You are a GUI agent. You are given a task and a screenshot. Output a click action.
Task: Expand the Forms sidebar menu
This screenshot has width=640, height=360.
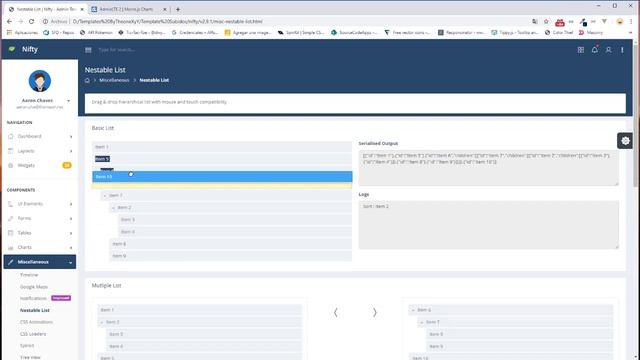click(x=40, y=218)
